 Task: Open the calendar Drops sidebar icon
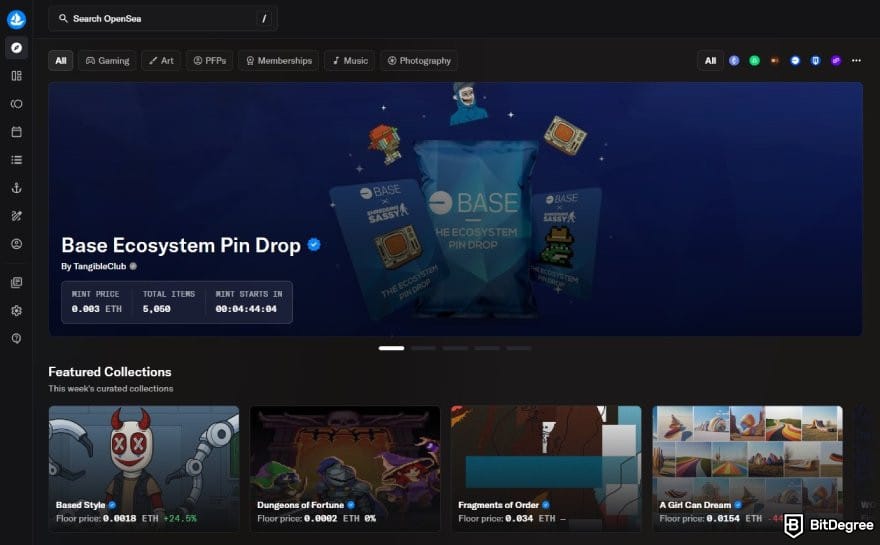17,132
